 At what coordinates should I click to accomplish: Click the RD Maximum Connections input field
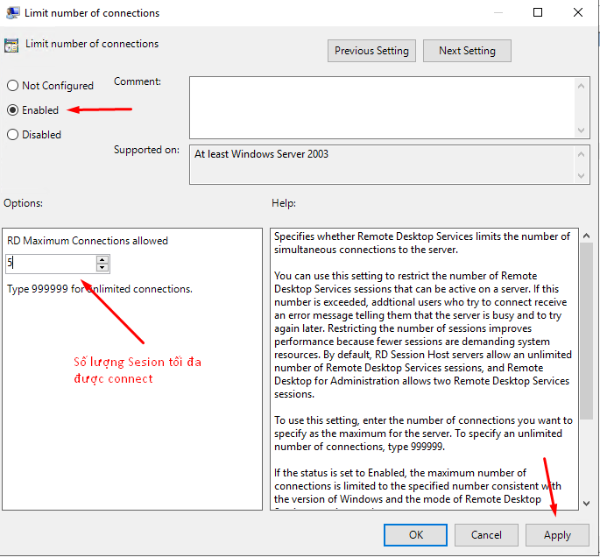pos(51,264)
